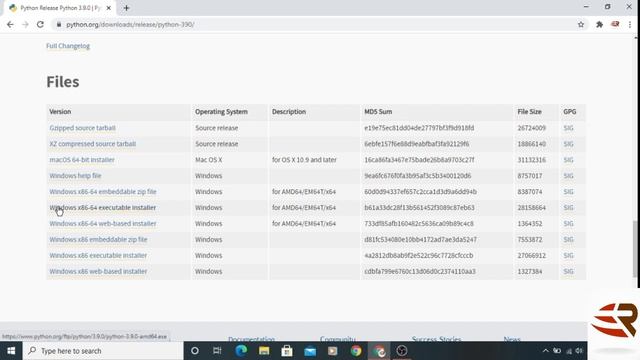640x360 pixels.
Task: Download Windows x86 executable installer
Action: click(98, 255)
